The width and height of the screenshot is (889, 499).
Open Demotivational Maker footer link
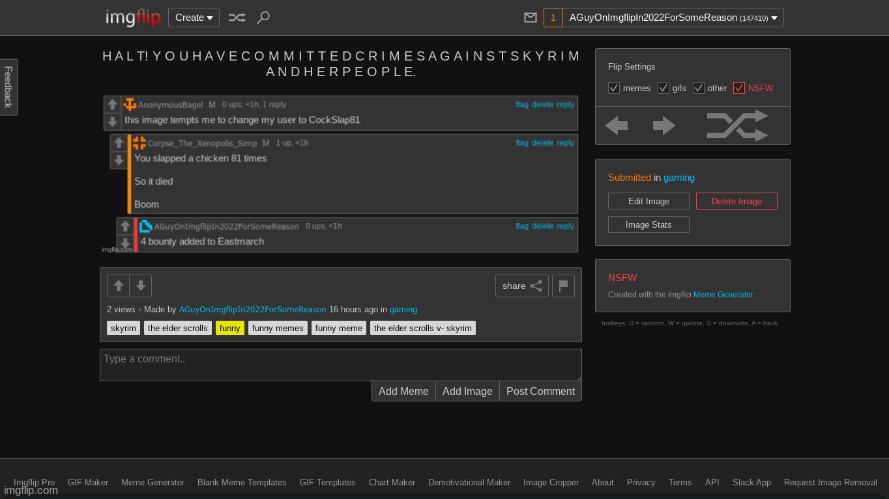[469, 483]
